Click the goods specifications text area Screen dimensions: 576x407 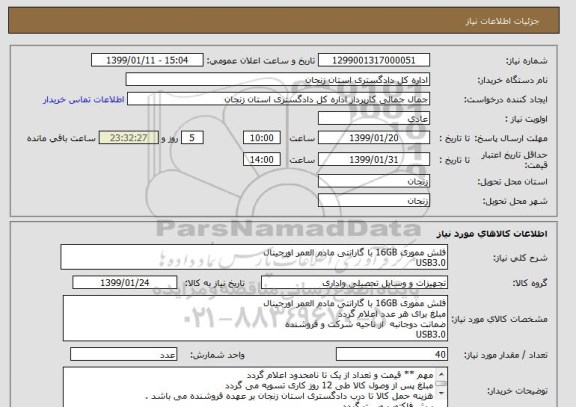pos(255,318)
